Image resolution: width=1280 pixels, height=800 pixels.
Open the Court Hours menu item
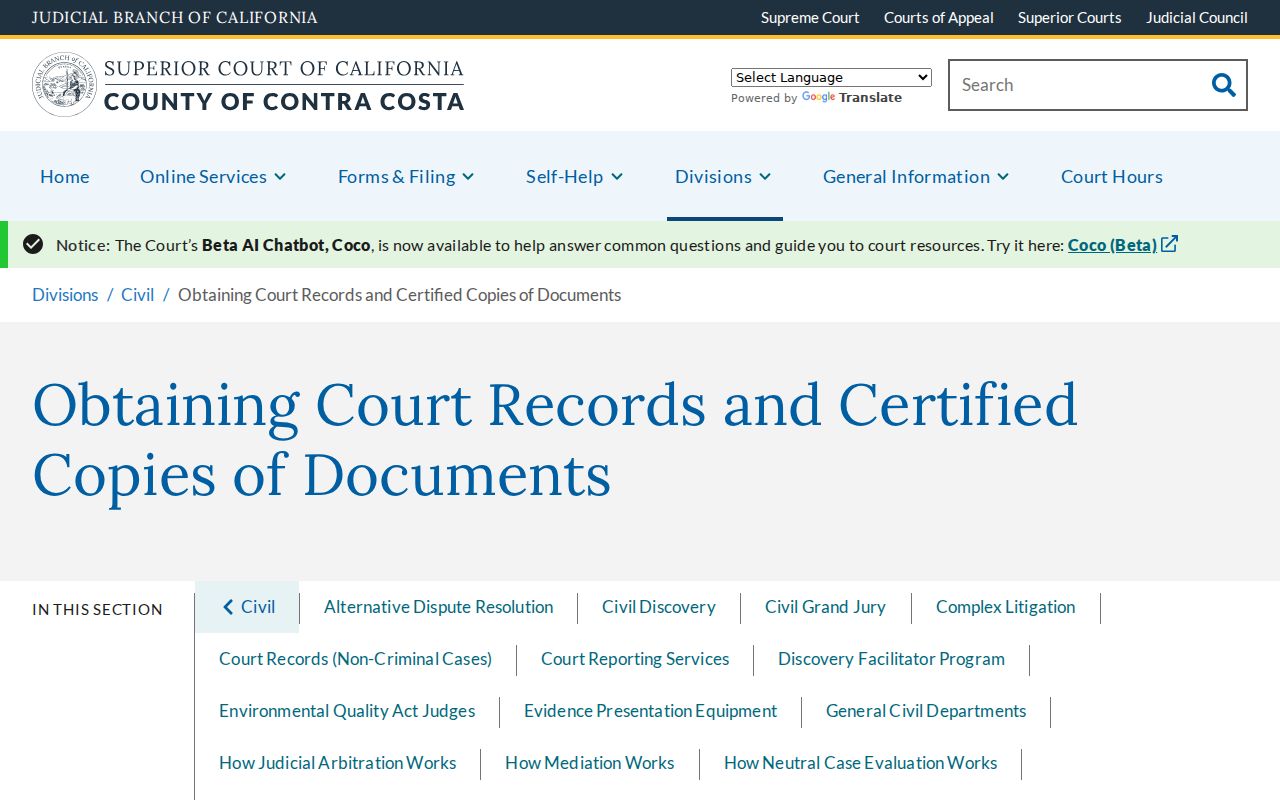[x=1112, y=176]
